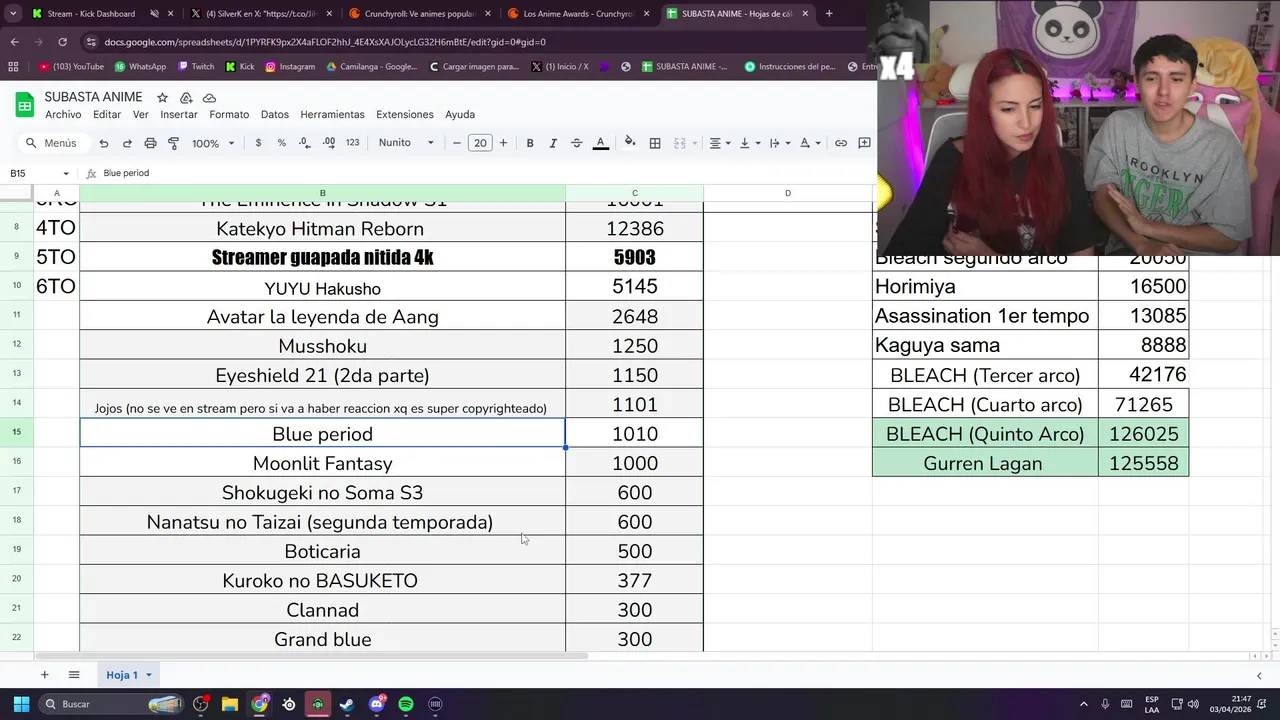This screenshot has width=1280, height=720.
Task: Open text wrapping dropdown
Action: click(779, 143)
